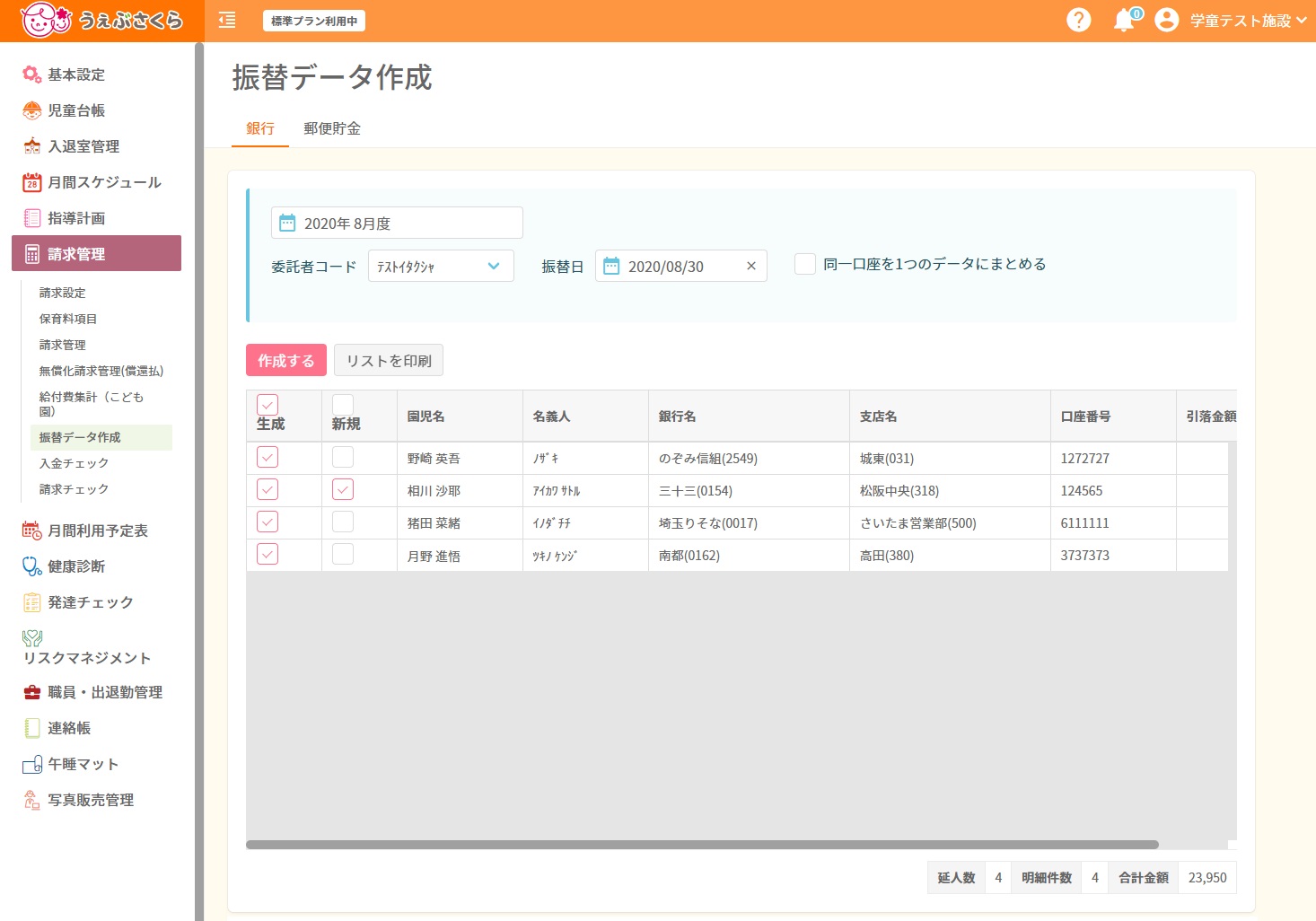Viewport: 1316px width, 921px height.
Task: Open the うぇぶさくら home logo
Action: coord(101,20)
